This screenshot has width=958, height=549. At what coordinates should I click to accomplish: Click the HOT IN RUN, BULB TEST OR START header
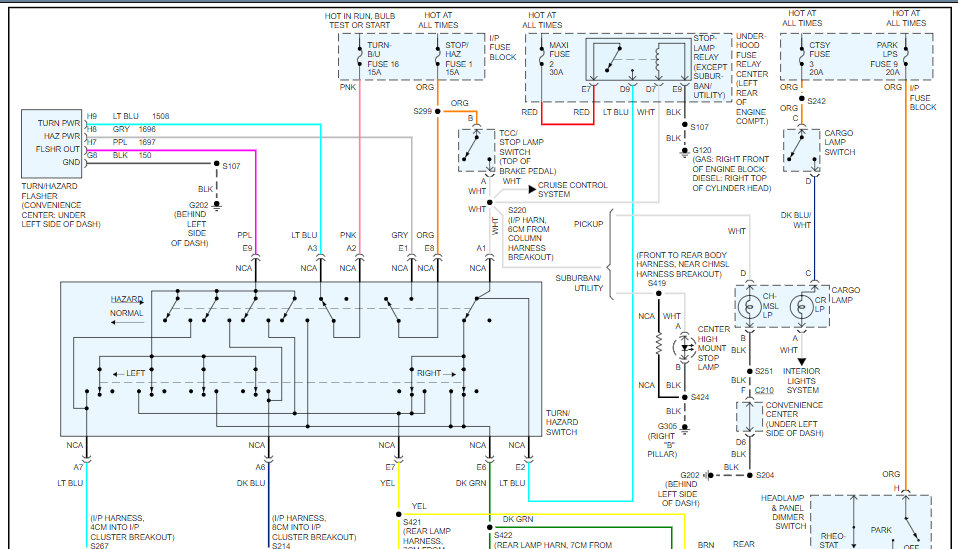click(360, 20)
